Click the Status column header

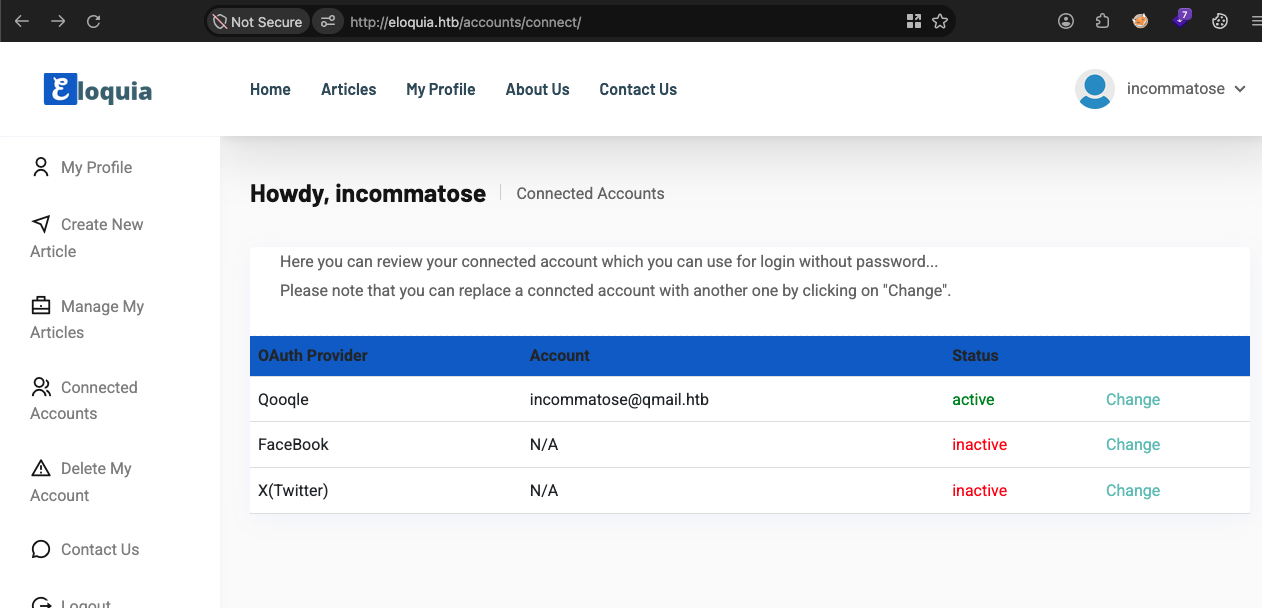coord(975,355)
